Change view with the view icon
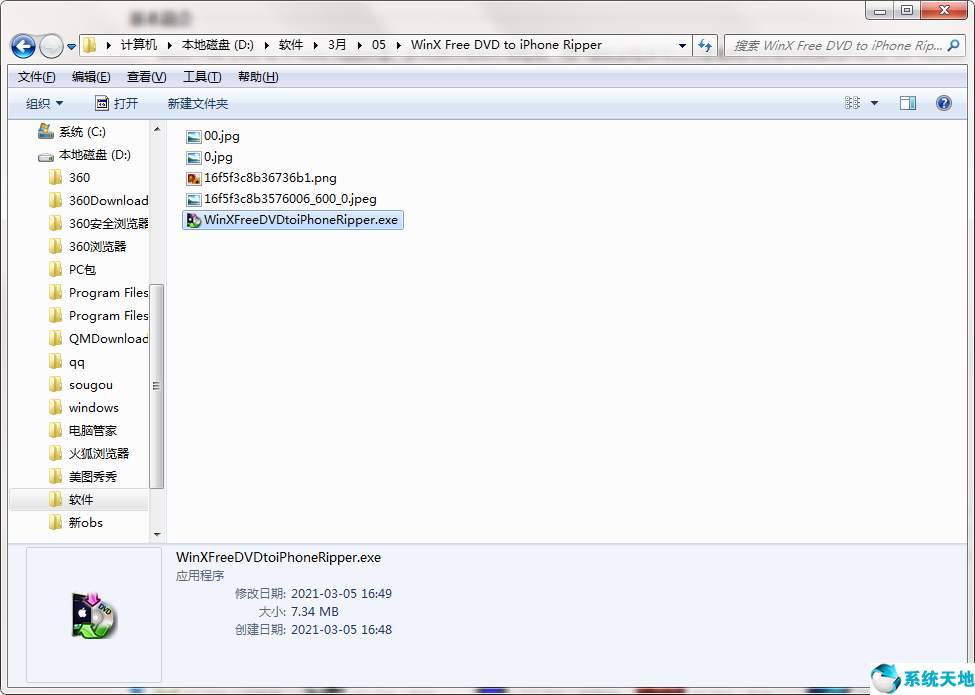The width and height of the screenshot is (975, 695). 853,103
